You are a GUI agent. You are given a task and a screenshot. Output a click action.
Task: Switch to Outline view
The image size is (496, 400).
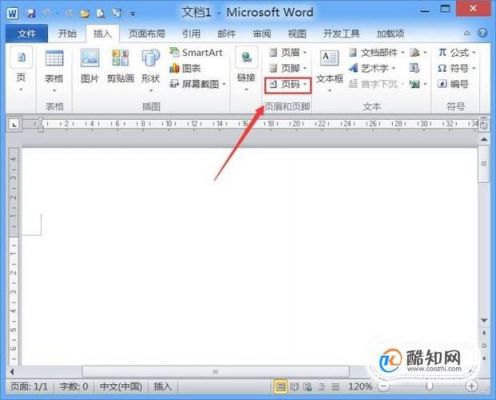point(322,387)
